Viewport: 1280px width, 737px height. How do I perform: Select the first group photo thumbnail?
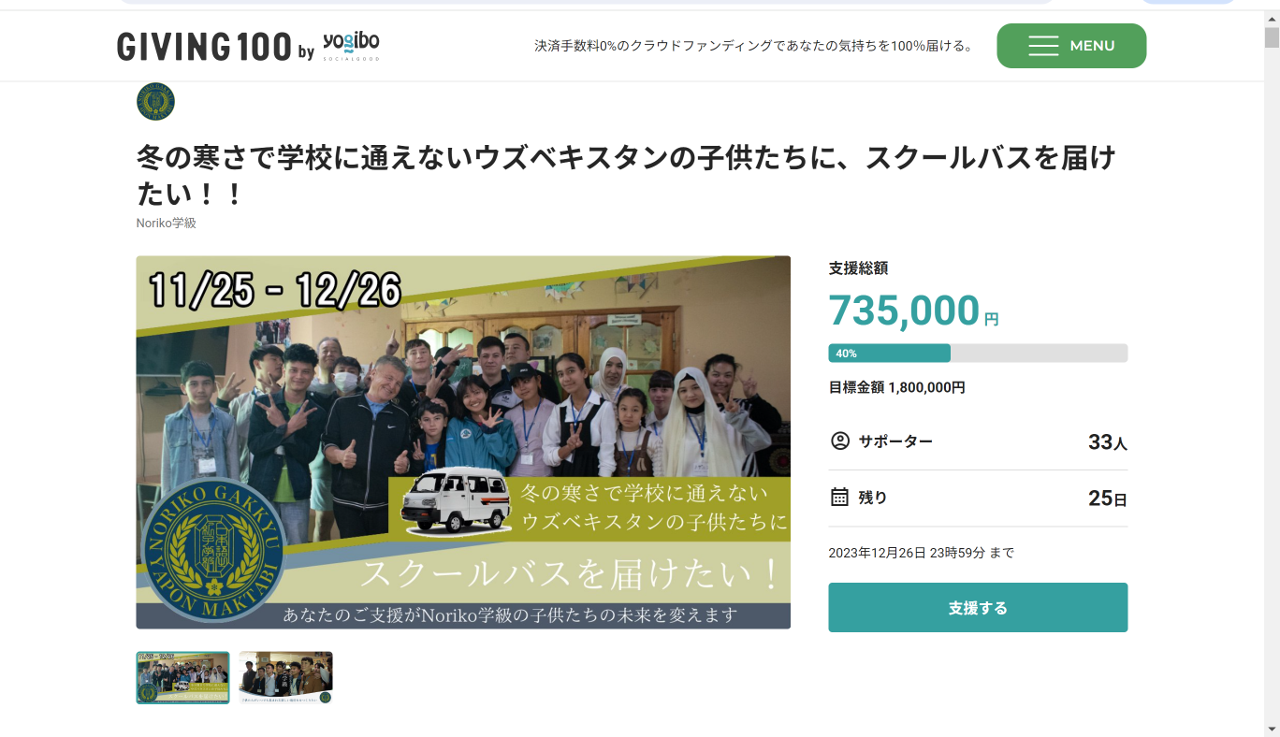pyautogui.click(x=183, y=678)
